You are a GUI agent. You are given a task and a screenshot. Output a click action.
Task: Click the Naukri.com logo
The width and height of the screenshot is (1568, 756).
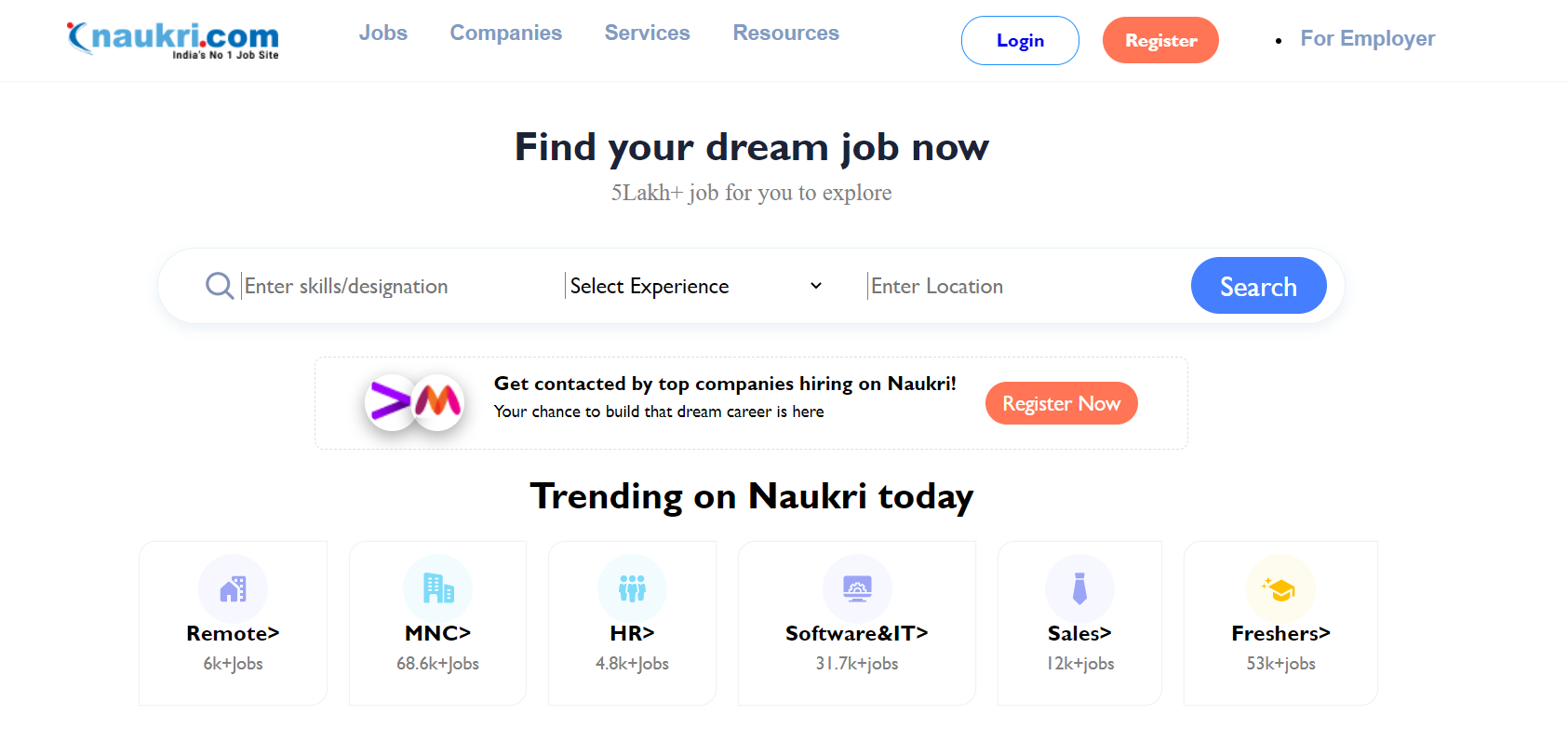(x=173, y=40)
